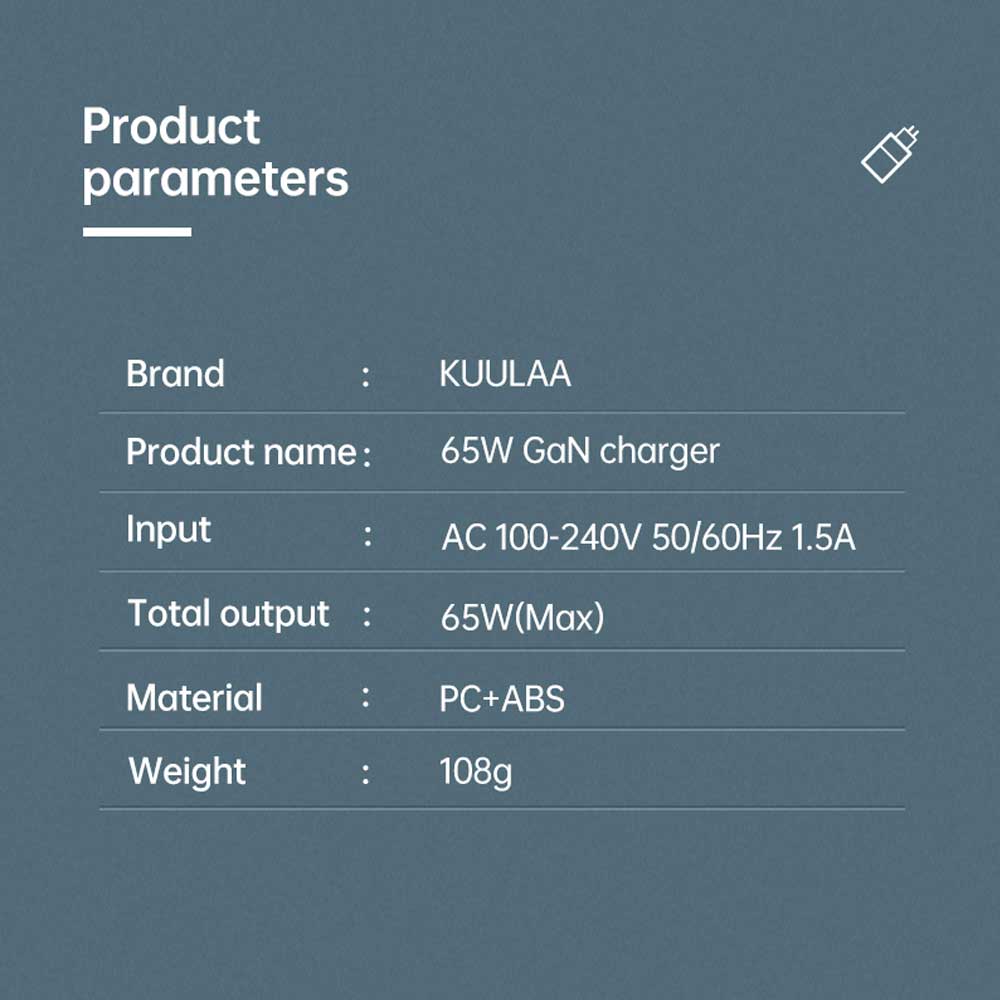Select the Weight label

187,772
